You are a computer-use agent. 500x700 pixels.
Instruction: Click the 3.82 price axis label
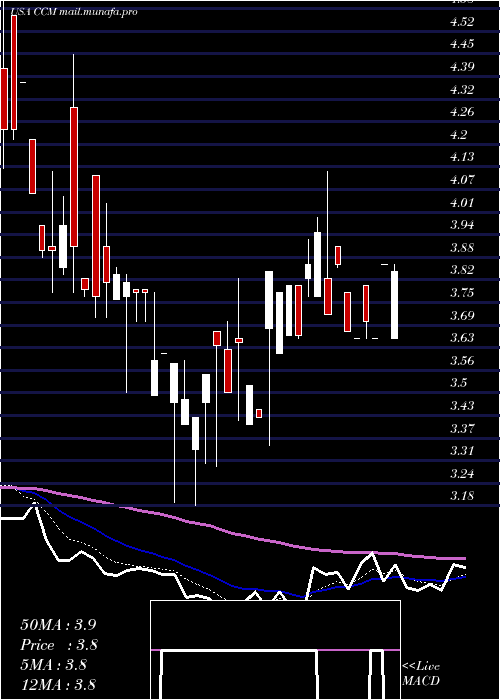pos(462,270)
